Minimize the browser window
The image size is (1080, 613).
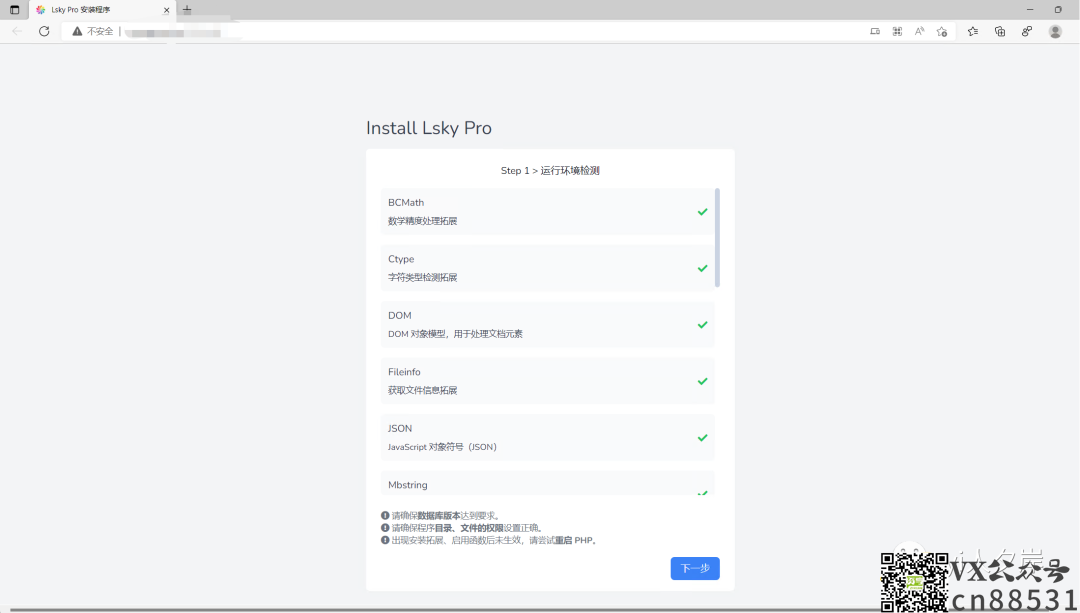1030,10
